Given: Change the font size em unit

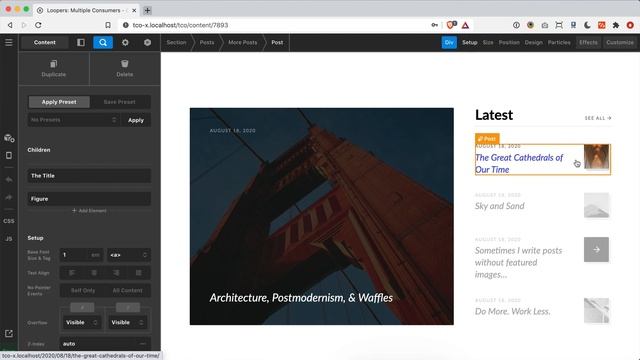Looking at the screenshot, I should [x=95, y=255].
